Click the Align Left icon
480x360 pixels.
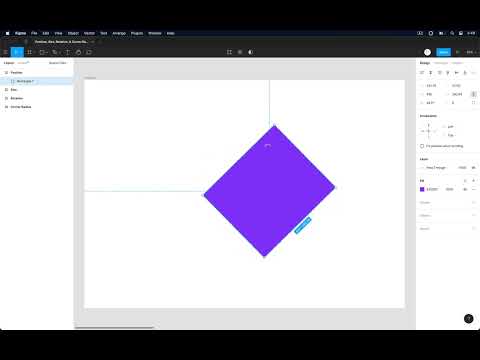pyautogui.click(x=422, y=73)
